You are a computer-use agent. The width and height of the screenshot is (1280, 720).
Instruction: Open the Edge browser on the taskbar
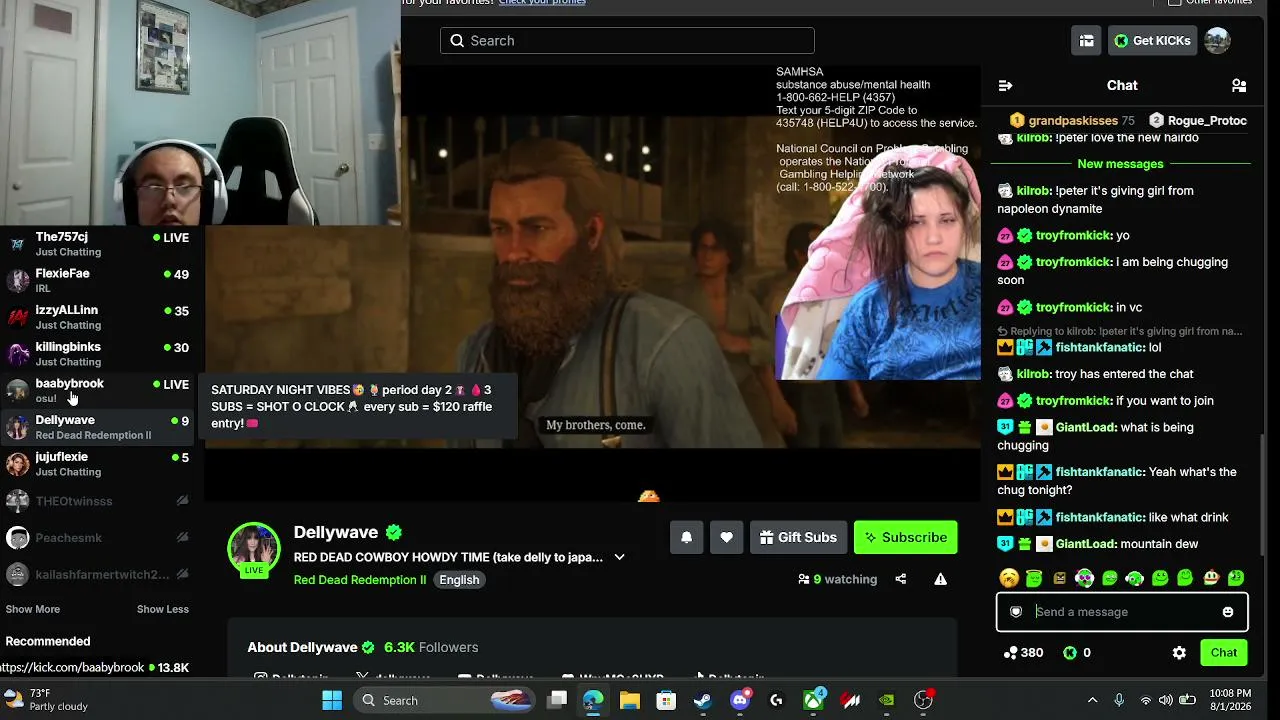coord(593,700)
